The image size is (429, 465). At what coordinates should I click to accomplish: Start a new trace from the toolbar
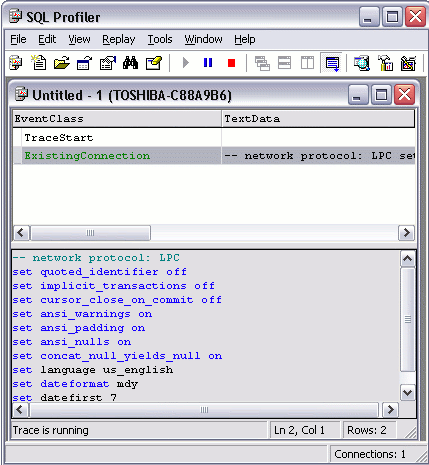click(16, 63)
